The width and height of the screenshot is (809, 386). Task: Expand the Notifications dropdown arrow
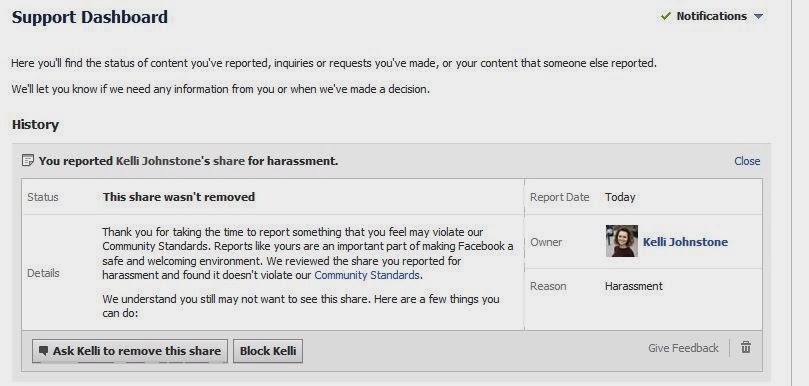pyautogui.click(x=758, y=17)
